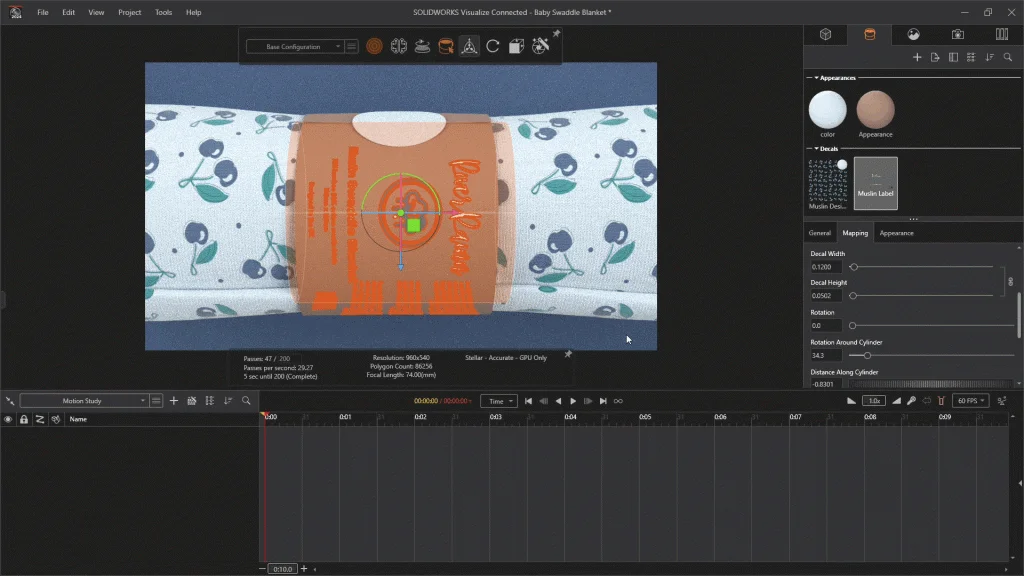Select the Muslin Label decal thumbnail
The width and height of the screenshot is (1024, 576).
[875, 182]
